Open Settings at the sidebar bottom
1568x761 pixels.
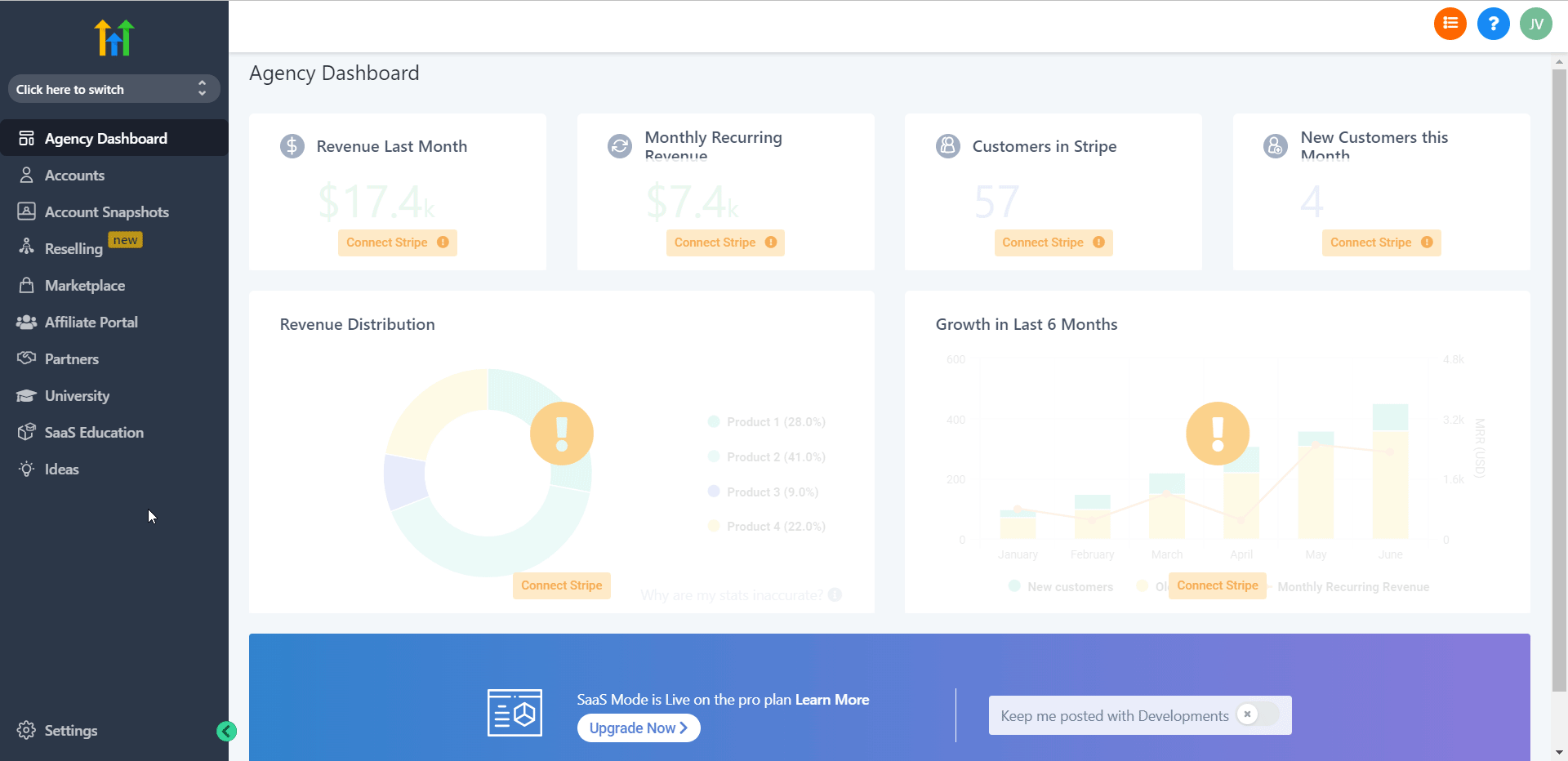pyautogui.click(x=70, y=731)
